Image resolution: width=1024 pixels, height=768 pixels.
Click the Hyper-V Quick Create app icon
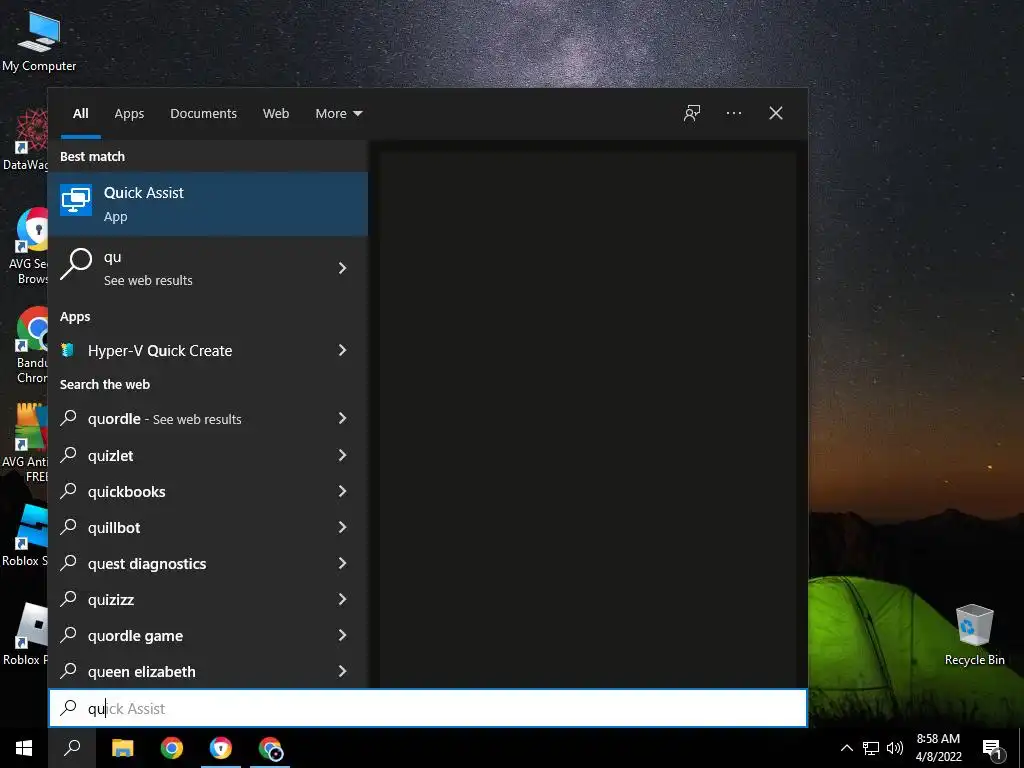tap(67, 351)
